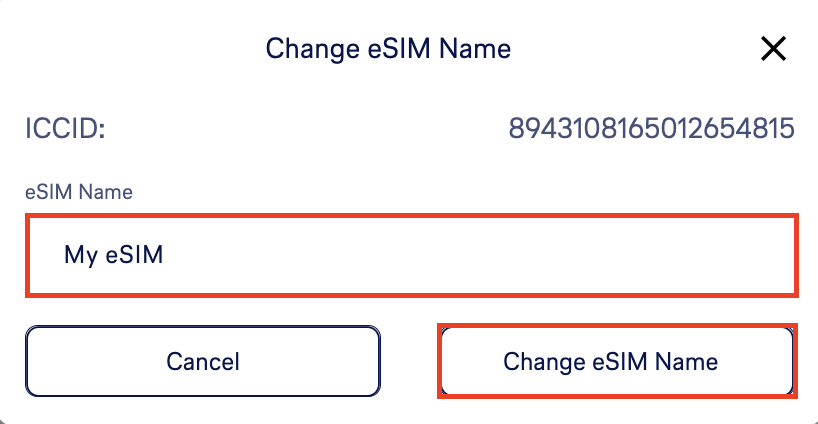Select the ICCID value text
The image size is (818, 424).
click(x=651, y=129)
